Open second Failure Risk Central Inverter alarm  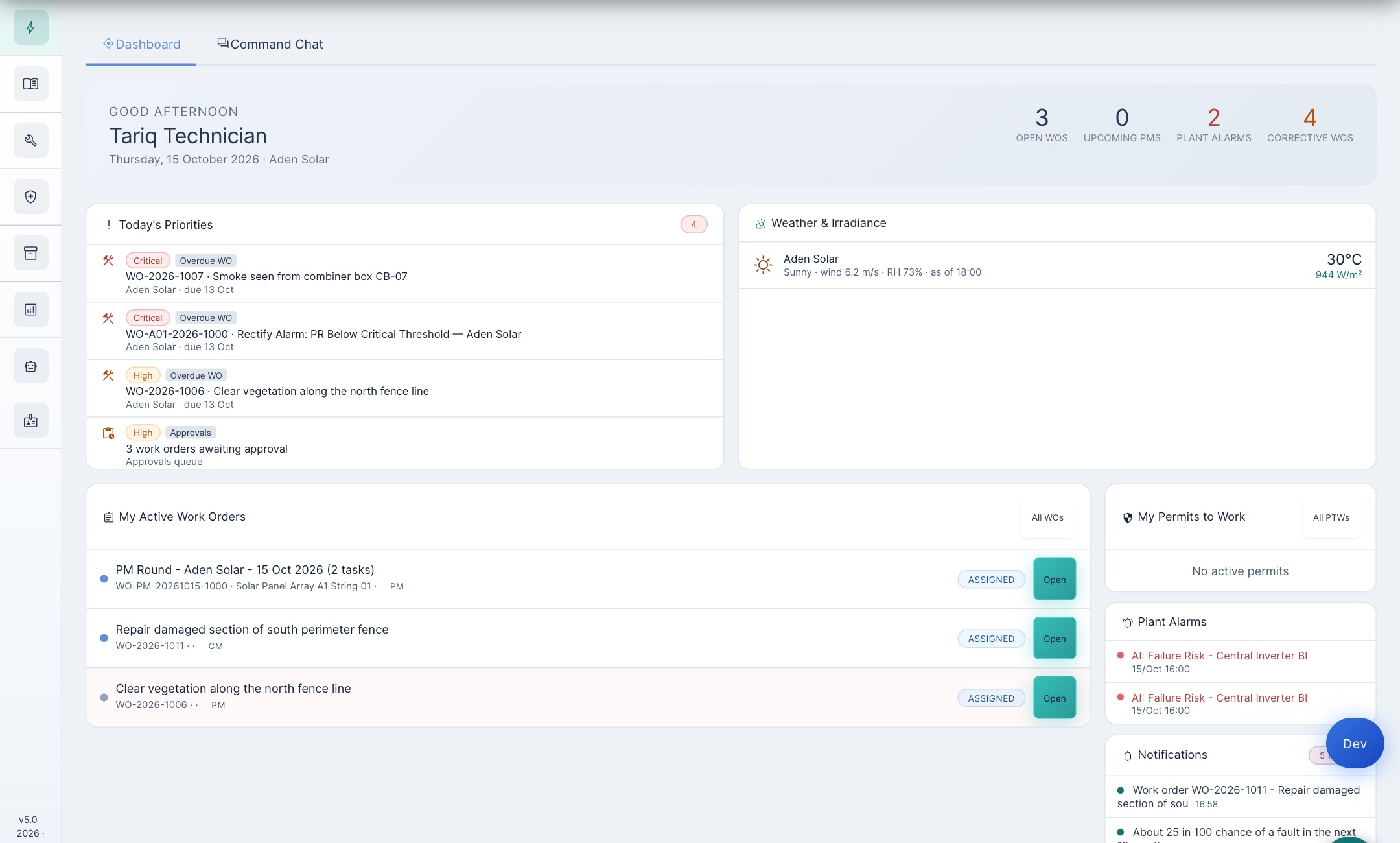pos(1240,704)
